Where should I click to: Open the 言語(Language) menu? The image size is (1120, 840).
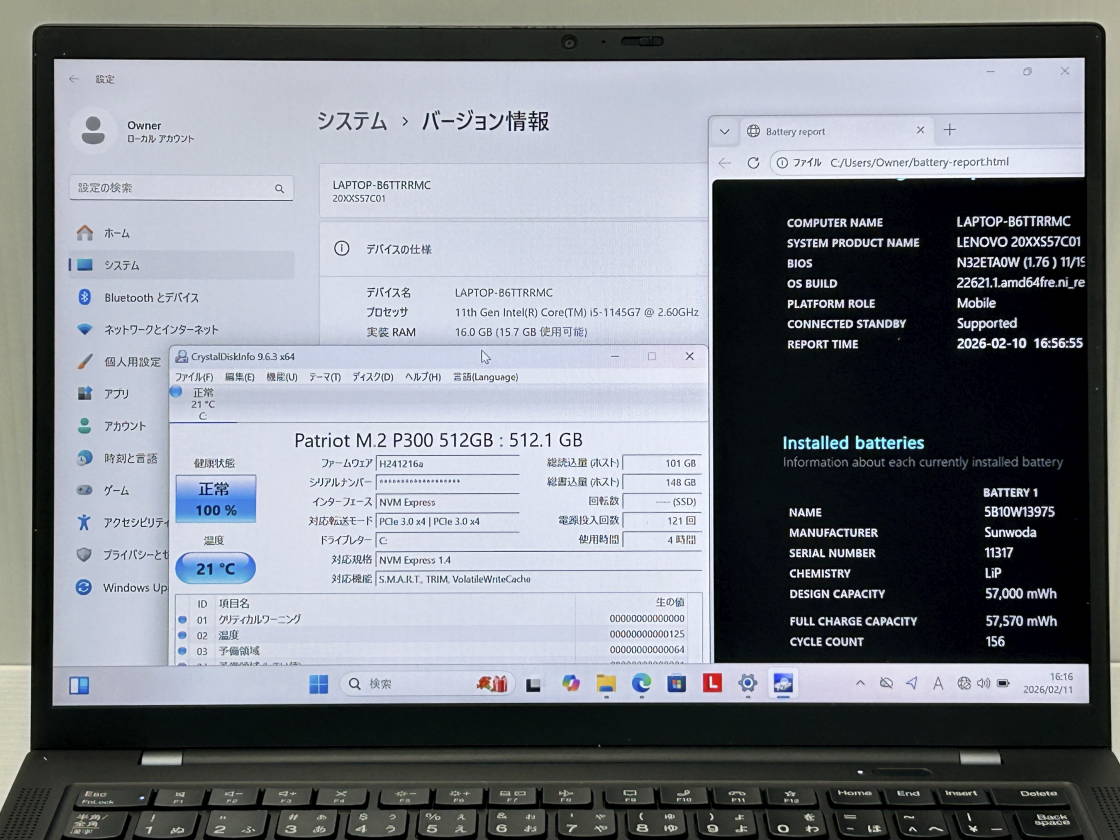[485, 377]
